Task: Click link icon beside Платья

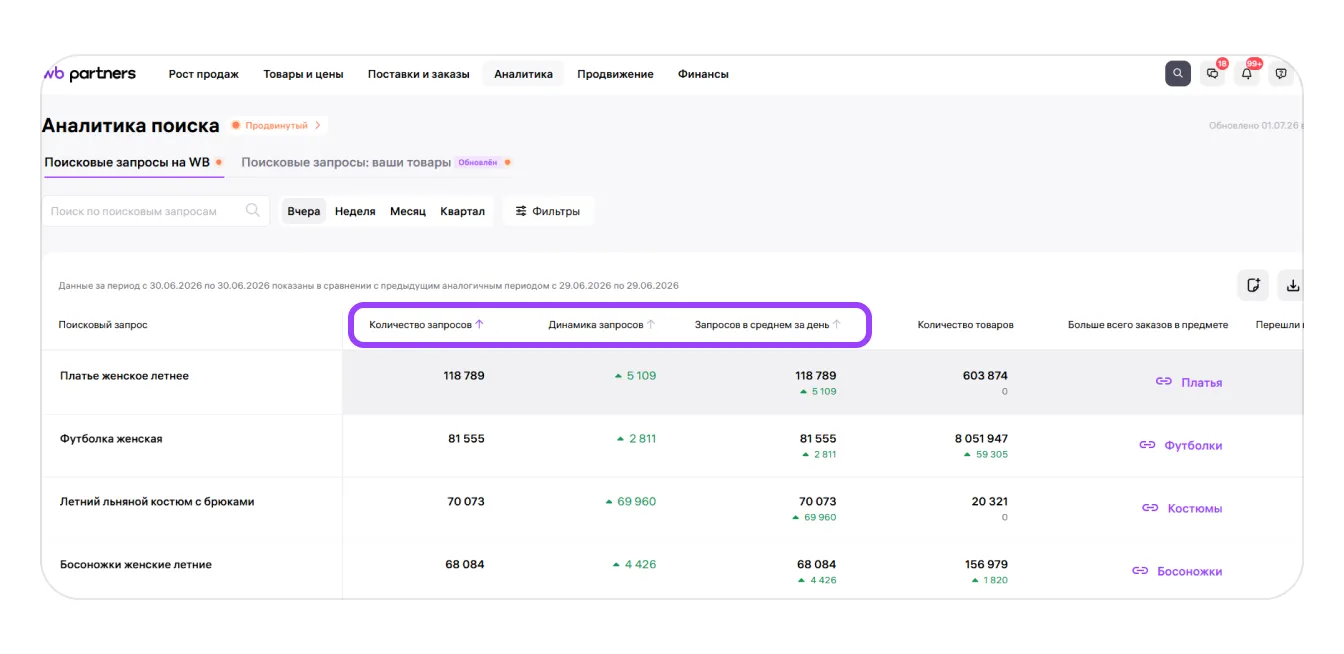Action: (1163, 382)
